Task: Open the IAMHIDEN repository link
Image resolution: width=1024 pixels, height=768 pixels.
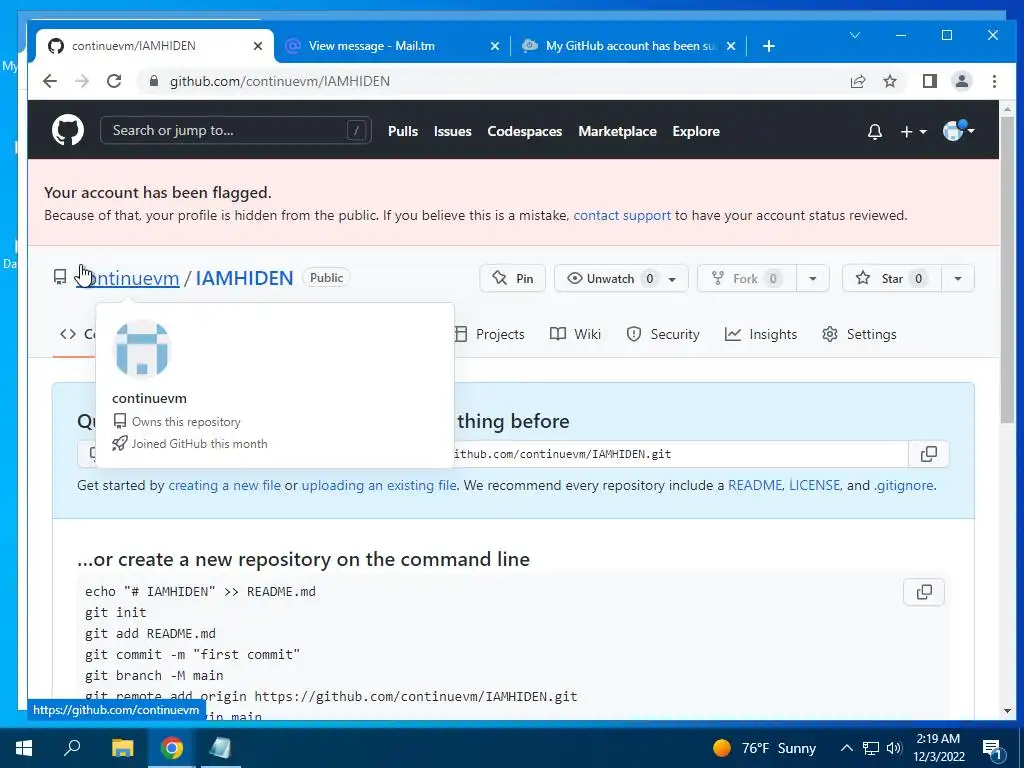Action: tap(244, 278)
